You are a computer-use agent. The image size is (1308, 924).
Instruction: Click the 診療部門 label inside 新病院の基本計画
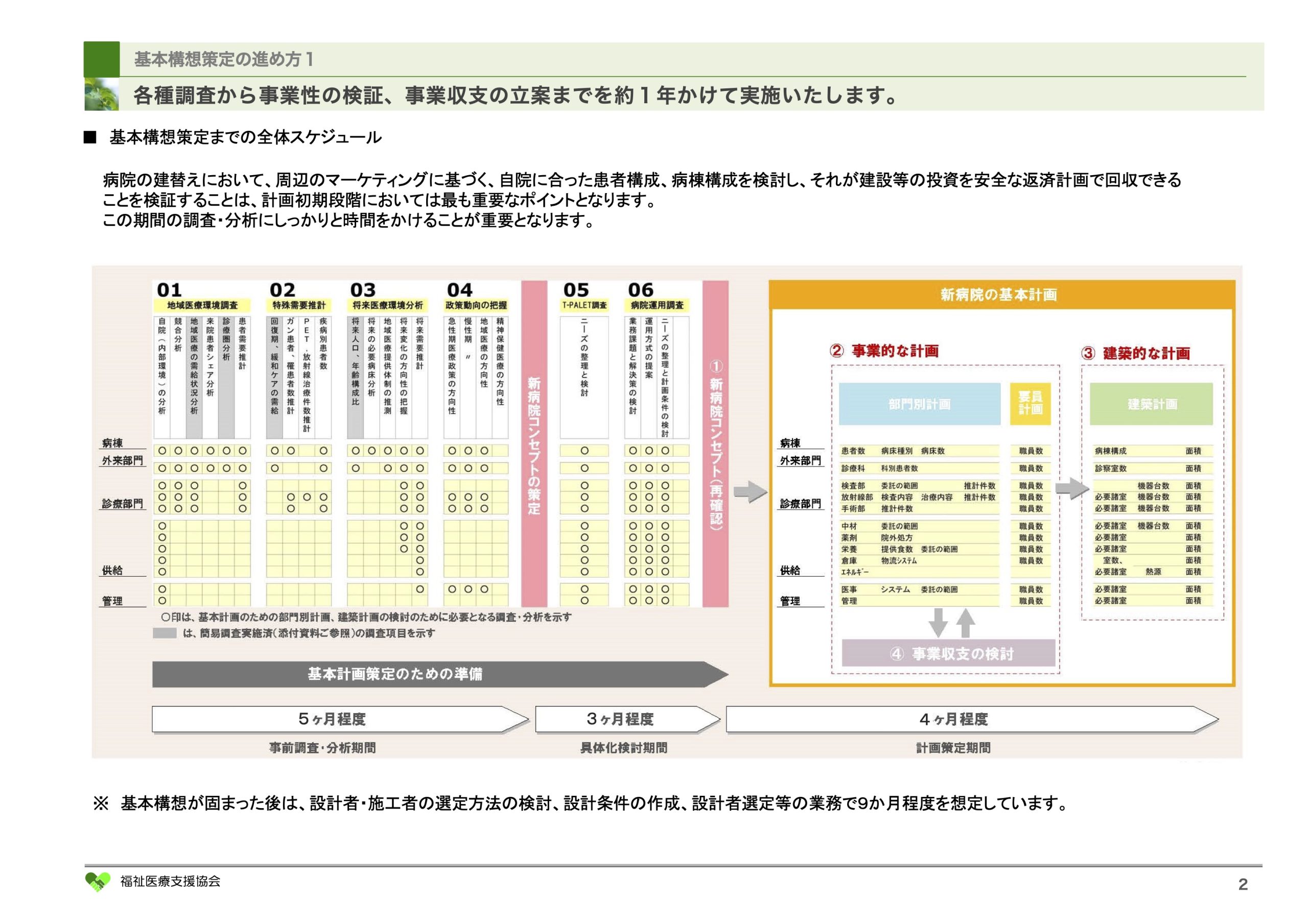coord(801,504)
